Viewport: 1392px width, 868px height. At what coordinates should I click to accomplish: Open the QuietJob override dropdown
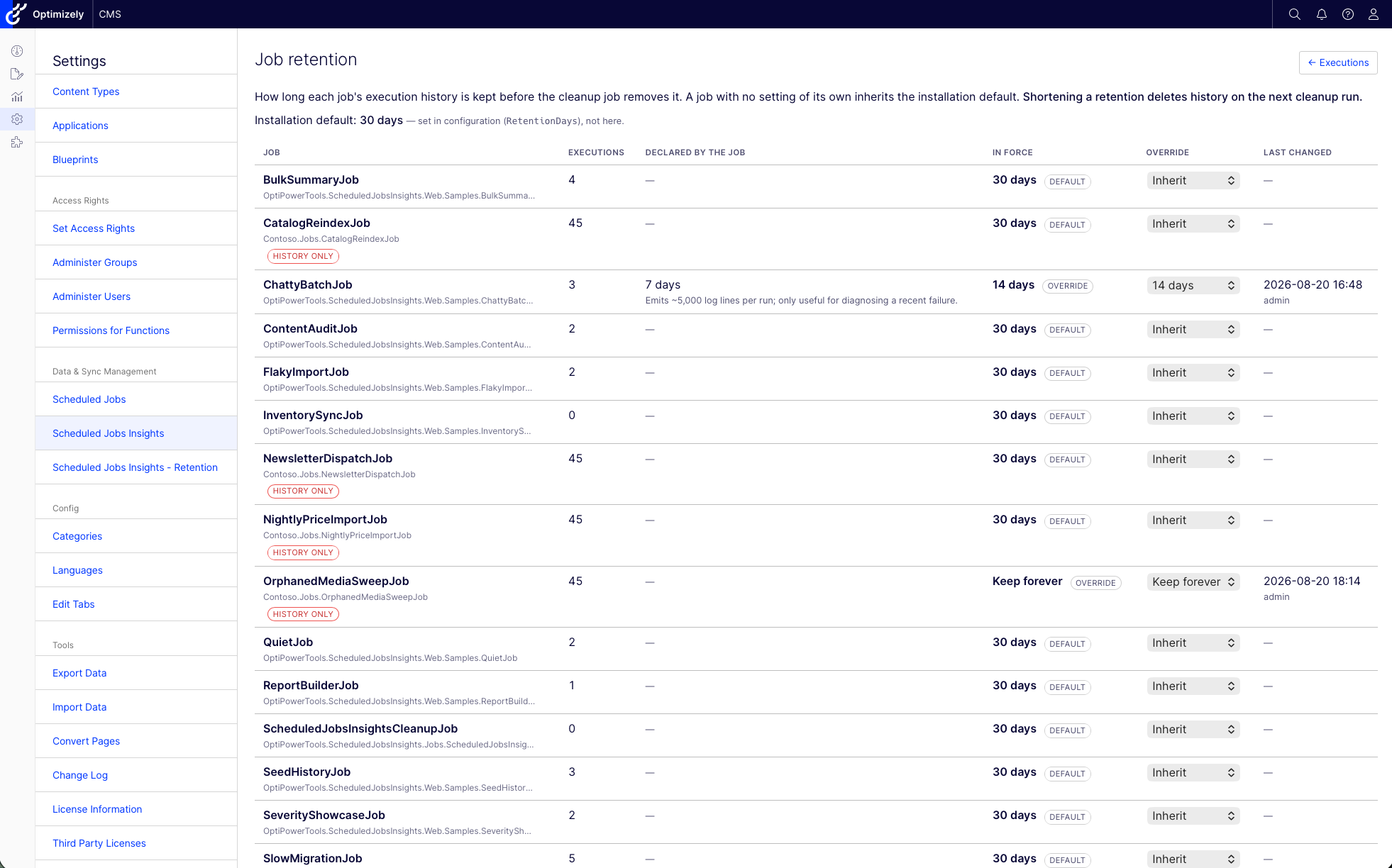pyautogui.click(x=1193, y=643)
